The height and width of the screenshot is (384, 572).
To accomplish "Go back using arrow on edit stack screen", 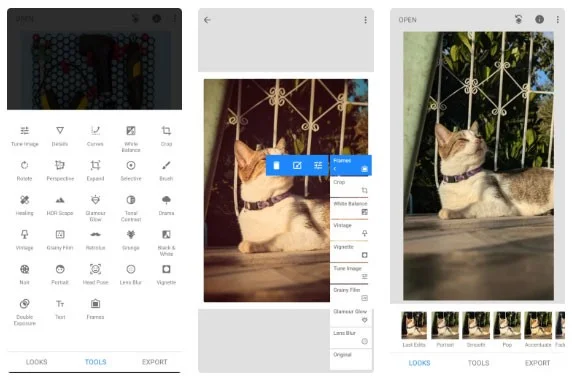I will pyautogui.click(x=207, y=20).
